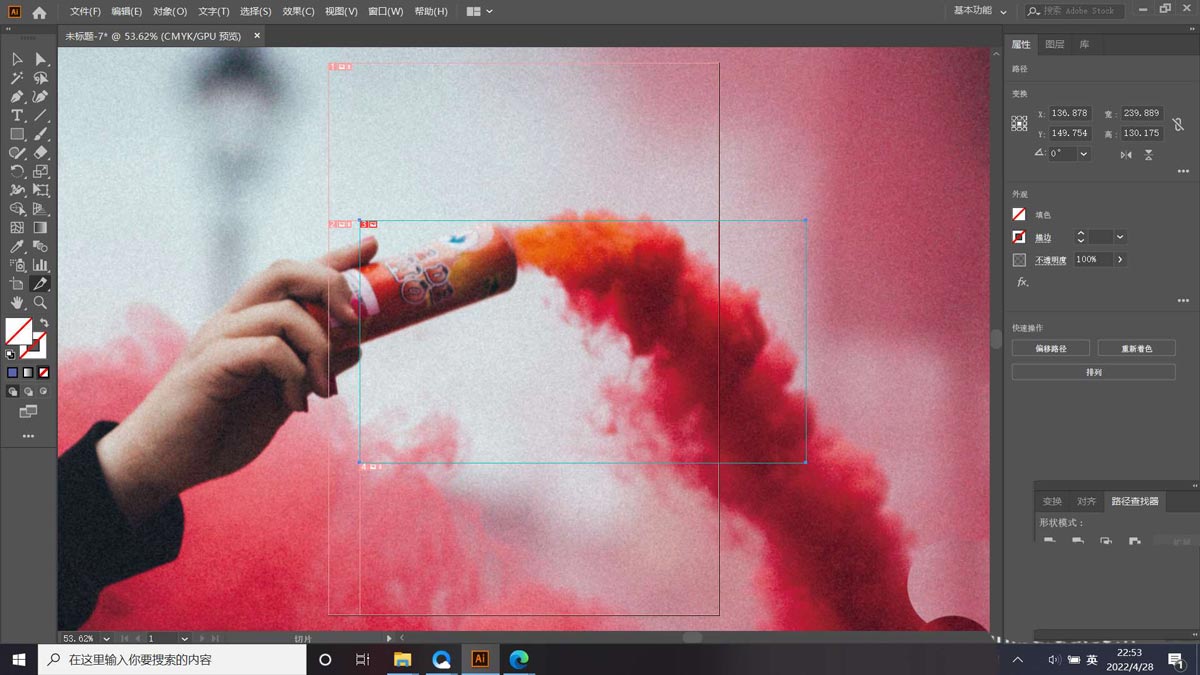Screen dimensions: 1200x675
Task: Select the Direct Selection tool
Action: [40, 60]
